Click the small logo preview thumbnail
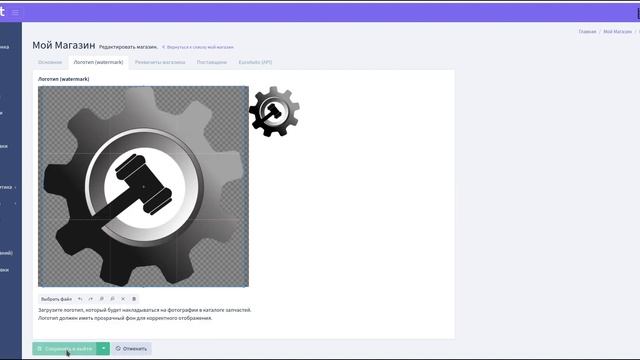640x360 pixels. tap(274, 111)
